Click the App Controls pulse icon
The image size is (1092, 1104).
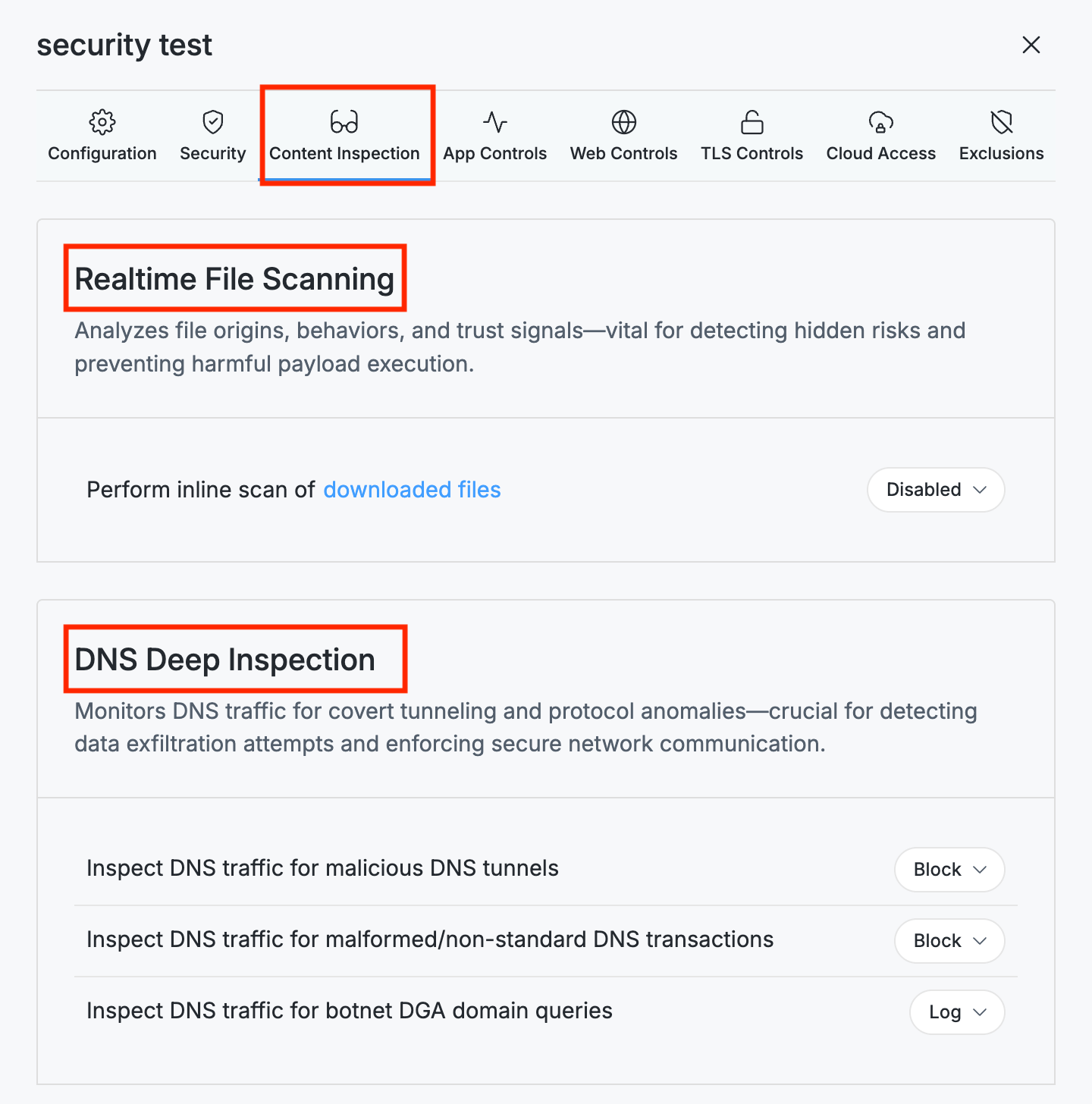495,122
